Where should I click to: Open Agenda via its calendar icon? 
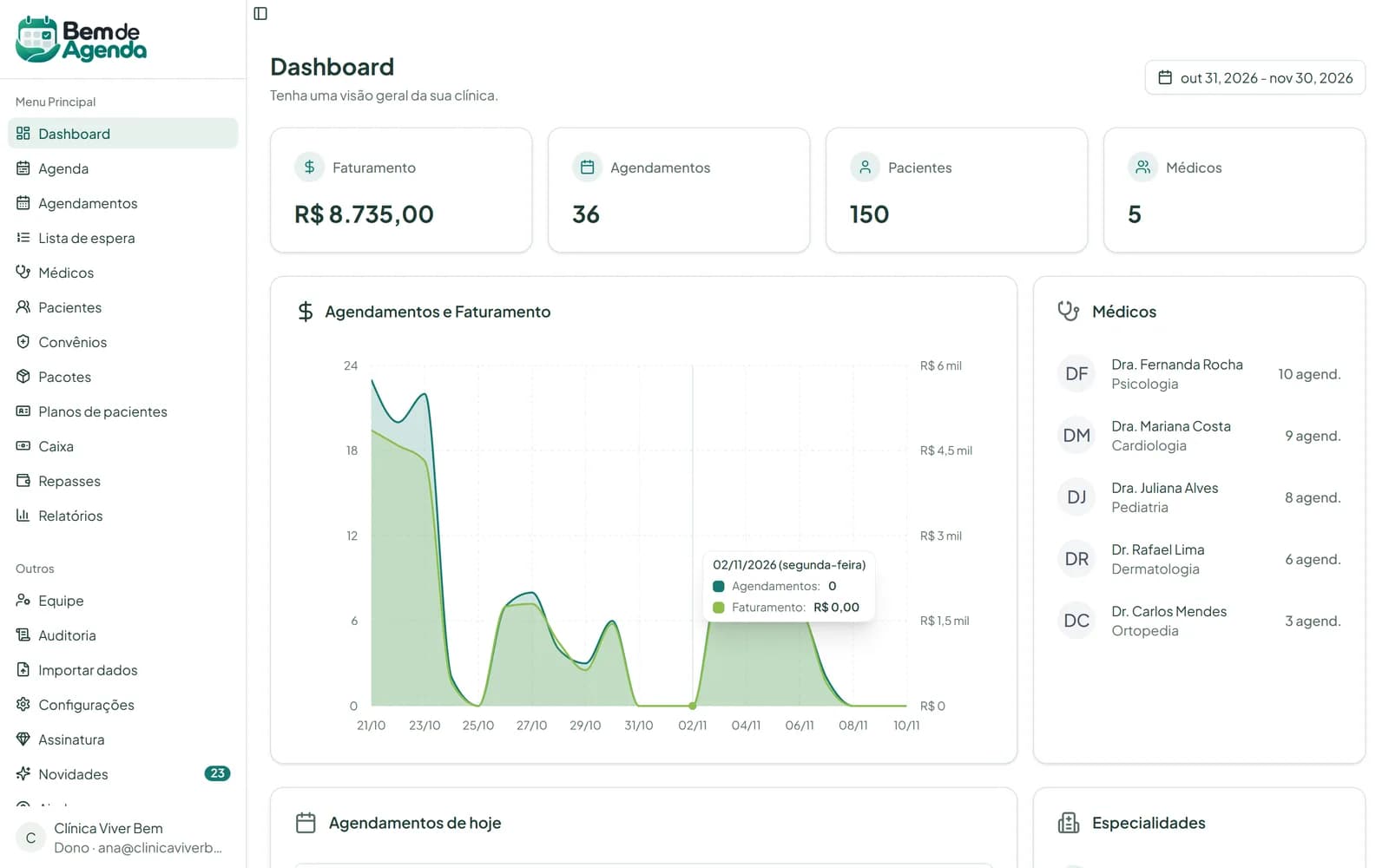(x=23, y=168)
